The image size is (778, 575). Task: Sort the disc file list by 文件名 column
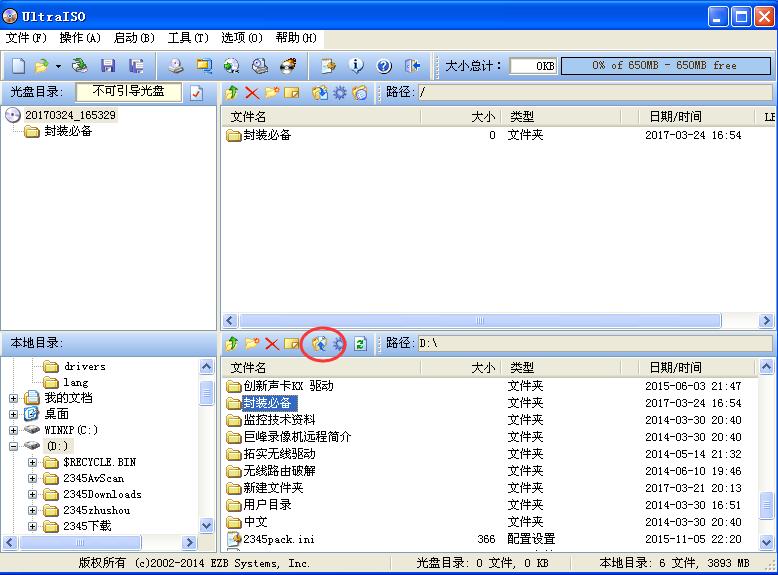[x=321, y=117]
